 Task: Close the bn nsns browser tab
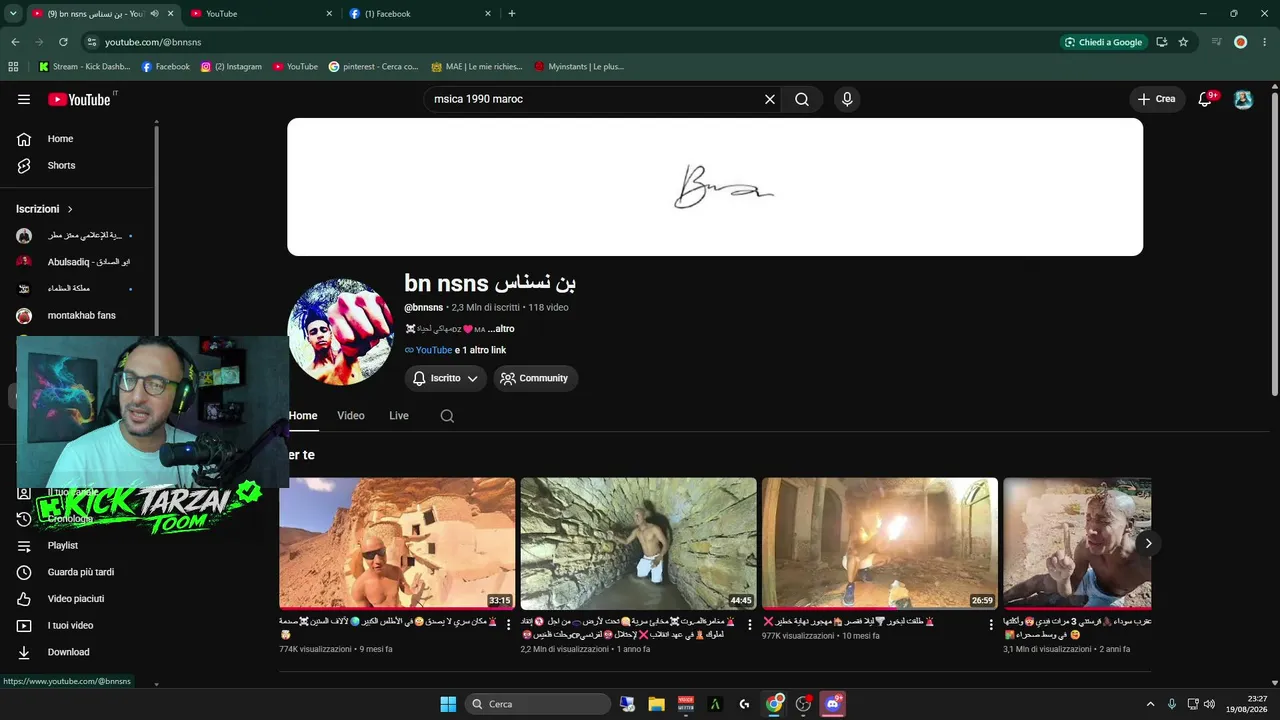coord(171,14)
